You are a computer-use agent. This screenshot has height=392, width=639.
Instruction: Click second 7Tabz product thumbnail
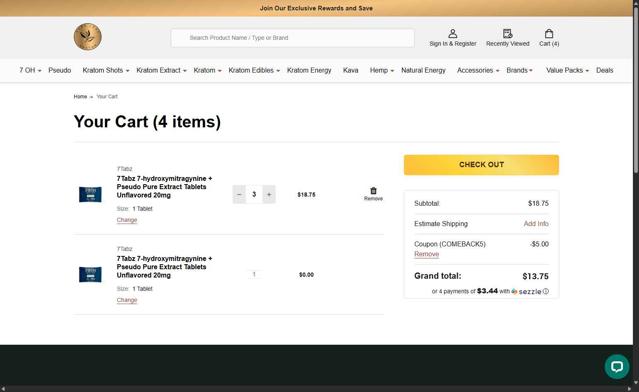pyautogui.click(x=90, y=274)
